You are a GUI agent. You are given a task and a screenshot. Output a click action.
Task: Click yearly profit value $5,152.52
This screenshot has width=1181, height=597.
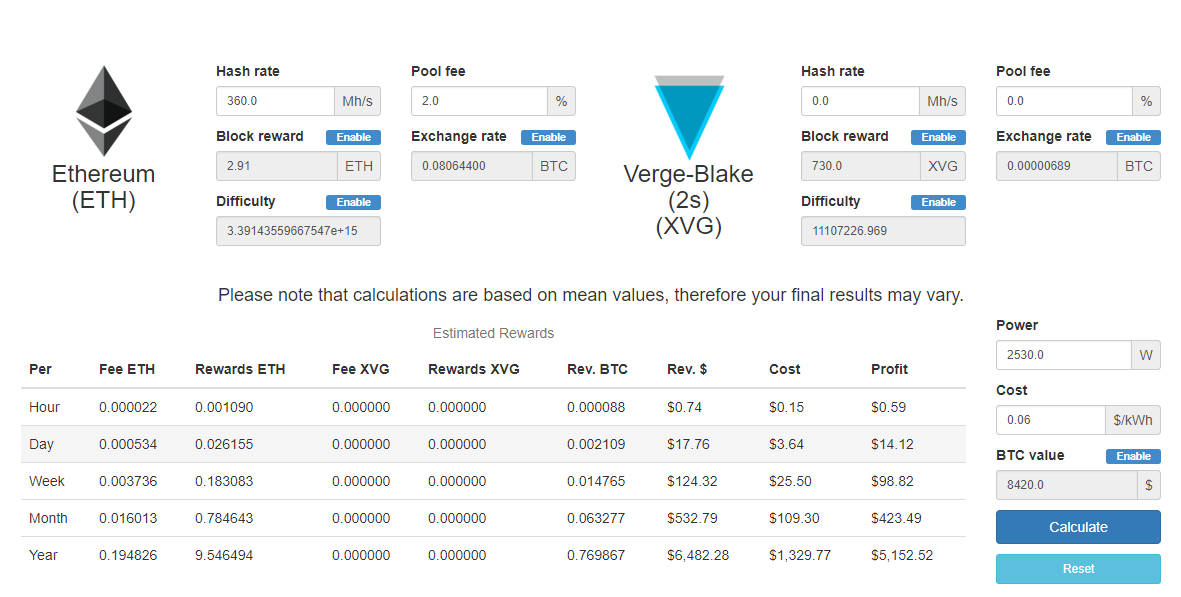pyautogui.click(x=902, y=556)
